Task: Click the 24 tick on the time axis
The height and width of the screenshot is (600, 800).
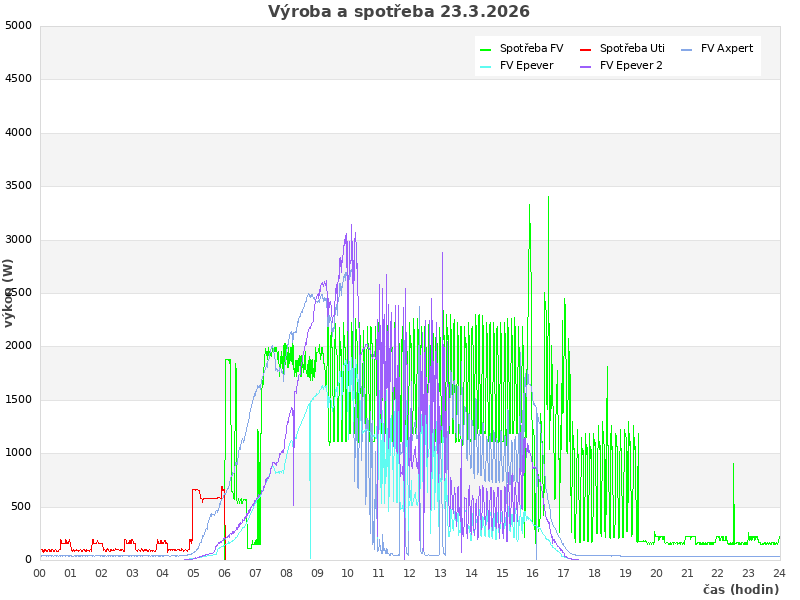Action: (779, 573)
